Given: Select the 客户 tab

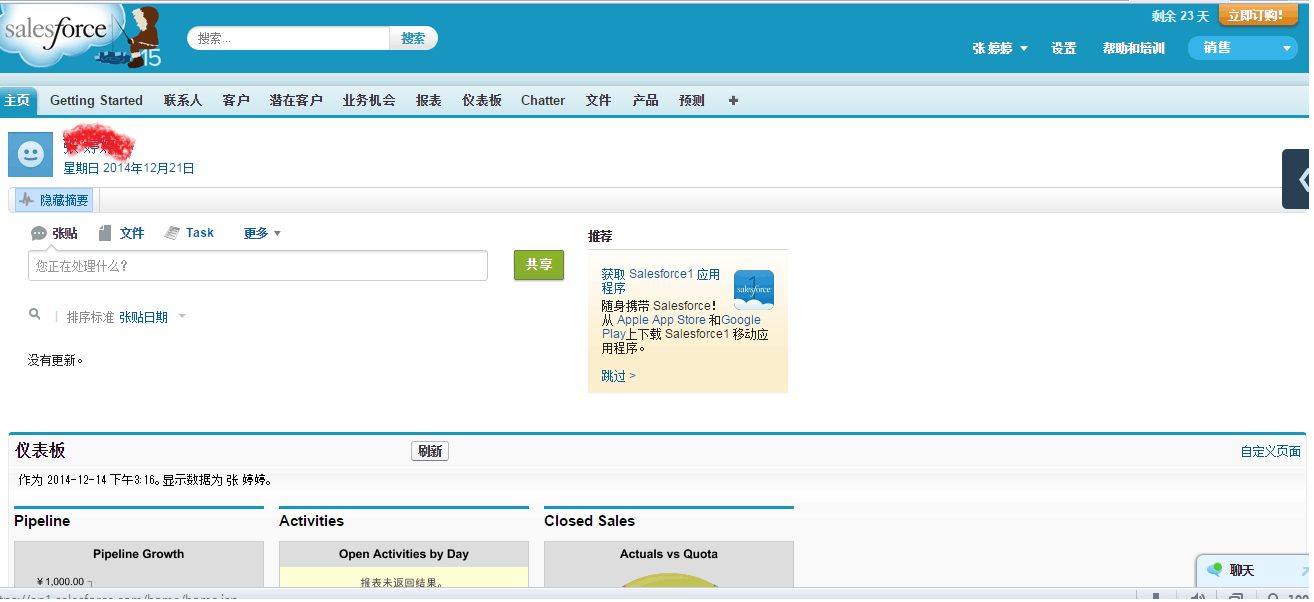Looking at the screenshot, I should [236, 100].
